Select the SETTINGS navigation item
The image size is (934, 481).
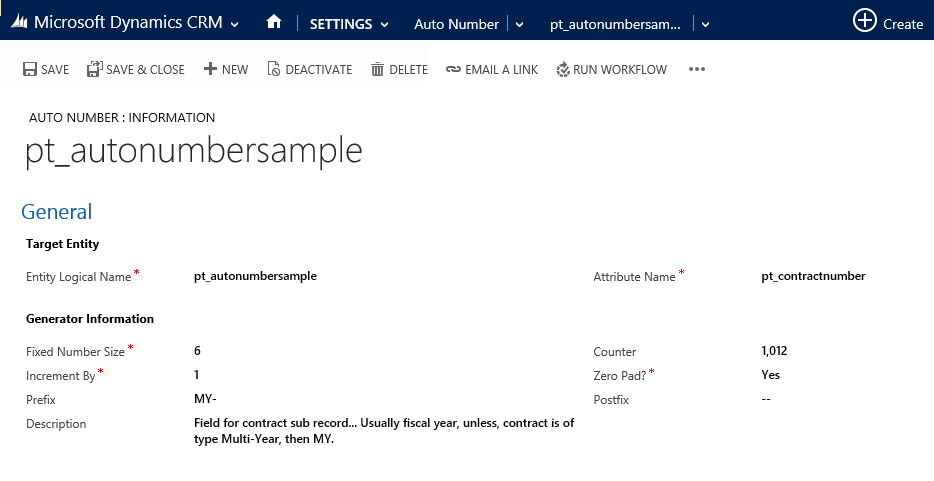[341, 24]
